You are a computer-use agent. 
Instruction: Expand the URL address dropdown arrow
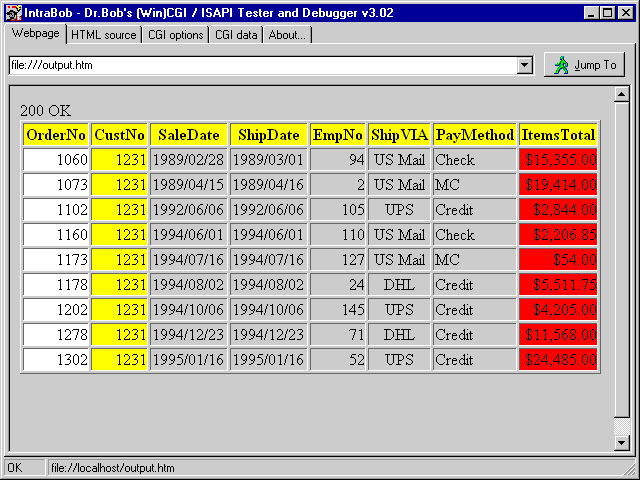[x=525, y=66]
